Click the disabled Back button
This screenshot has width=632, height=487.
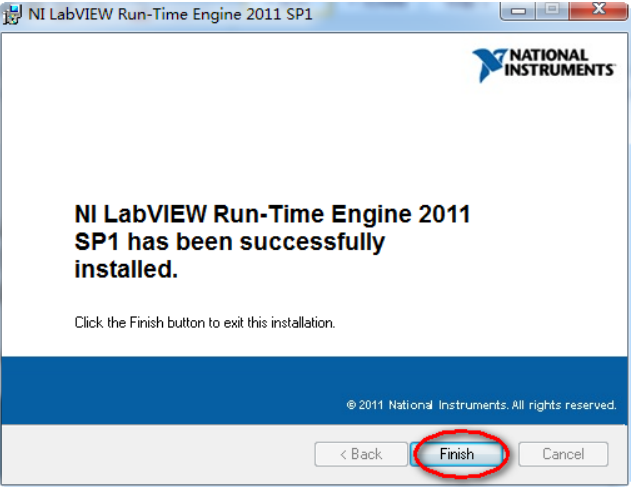pos(361,454)
